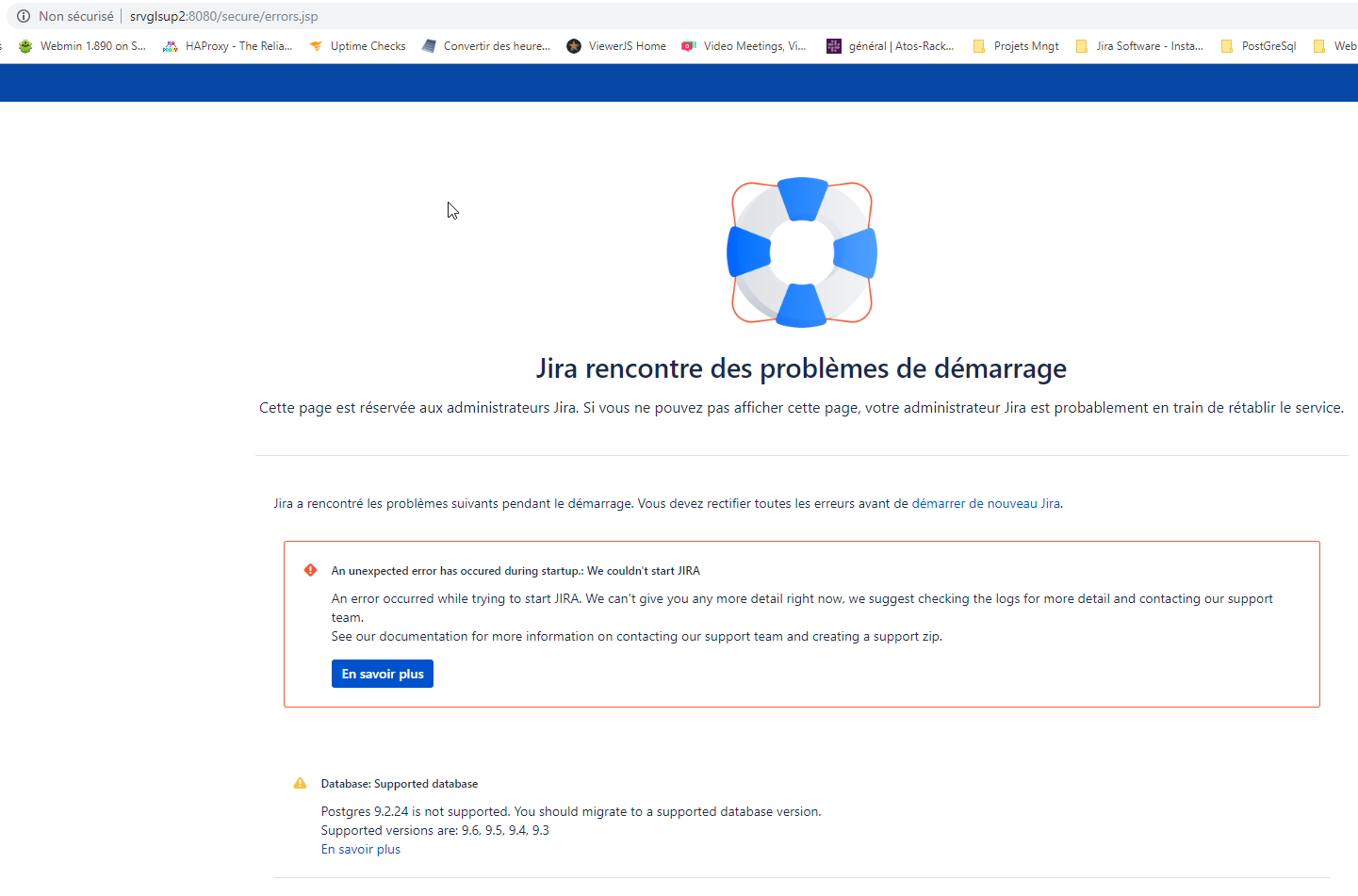Click the Non sécurisé security label
The image size is (1358, 896).
[x=76, y=16]
